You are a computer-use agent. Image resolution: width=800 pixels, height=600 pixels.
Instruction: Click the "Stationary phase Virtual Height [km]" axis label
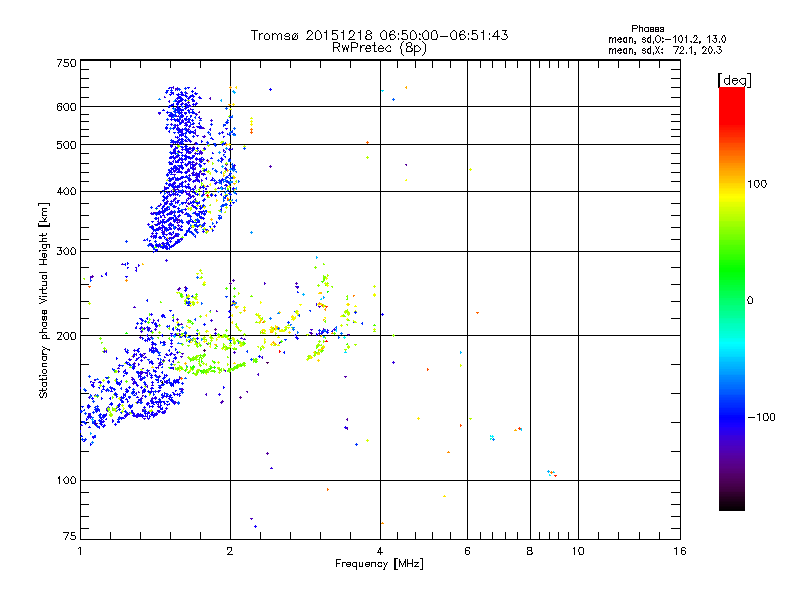pos(44,301)
